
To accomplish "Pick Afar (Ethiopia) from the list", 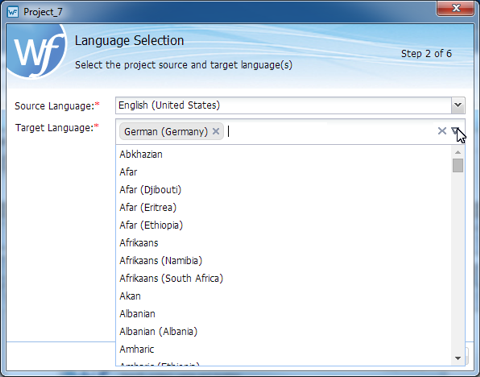I will coord(283,225).
